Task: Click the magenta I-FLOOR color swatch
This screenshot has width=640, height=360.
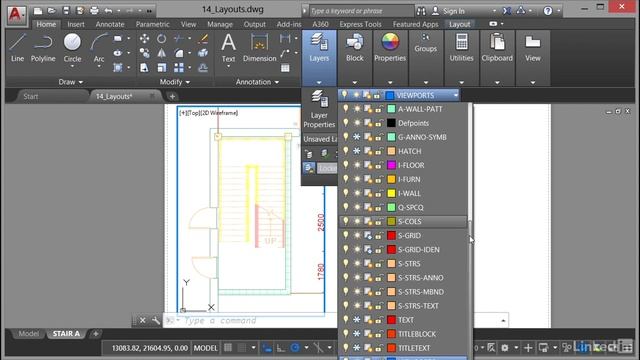Action: (391, 165)
